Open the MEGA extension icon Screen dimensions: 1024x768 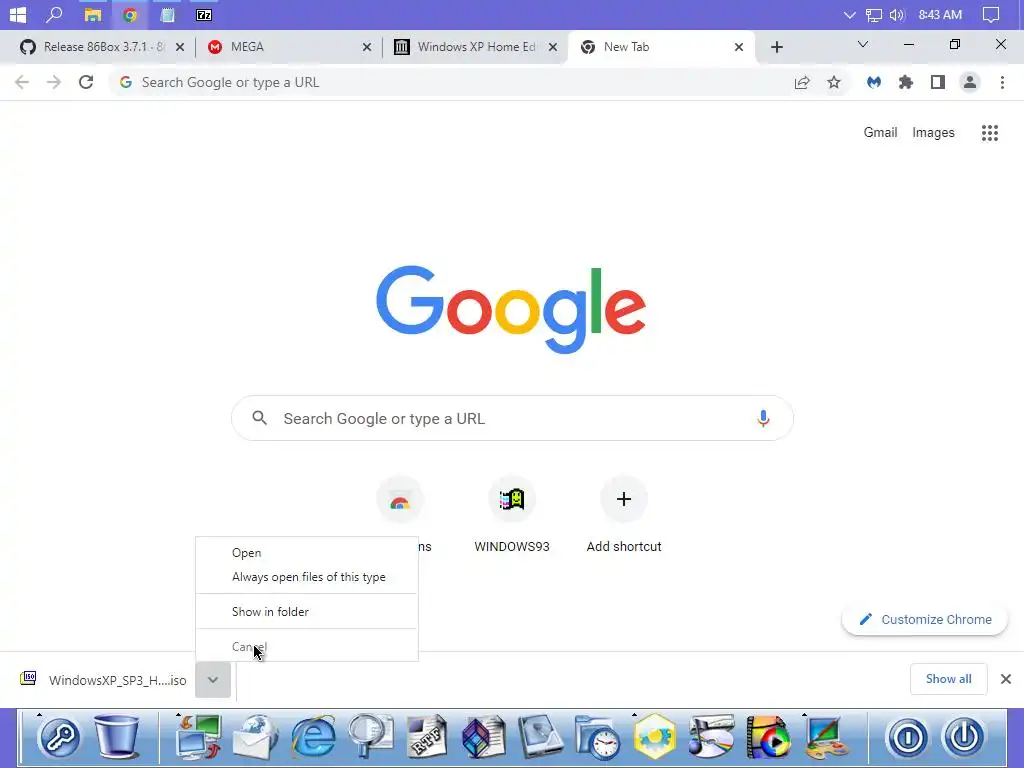click(x=874, y=82)
